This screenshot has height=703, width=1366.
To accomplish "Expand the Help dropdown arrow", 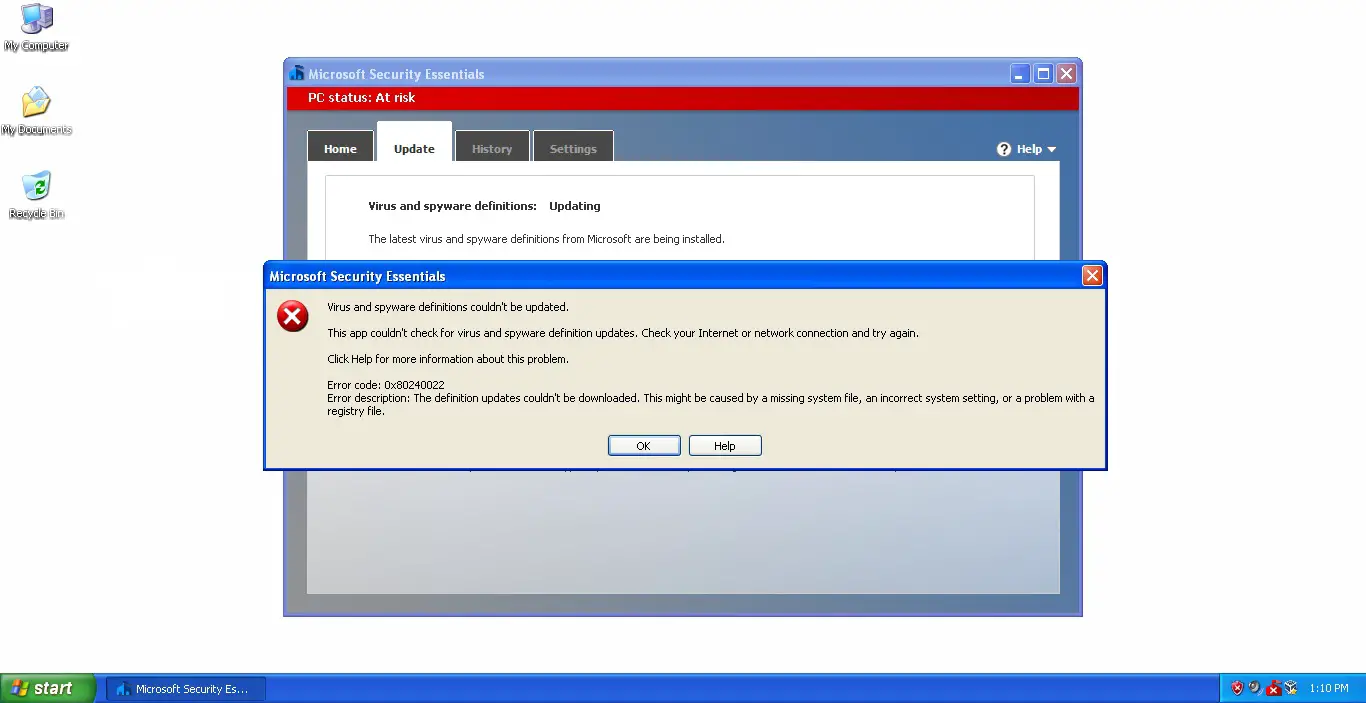I will click(1051, 150).
